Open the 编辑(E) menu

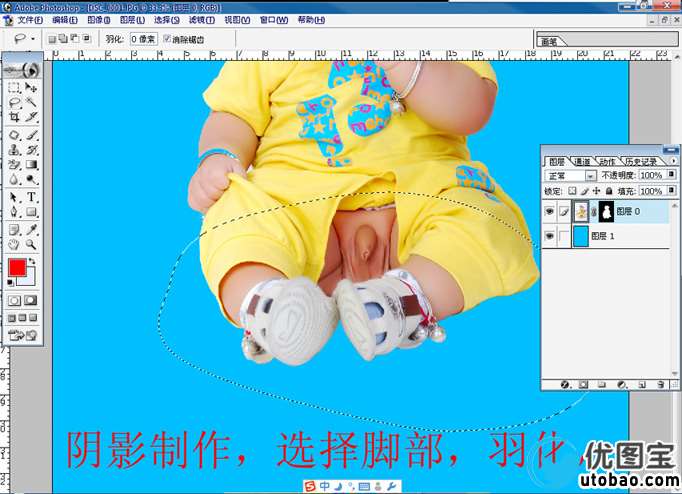pyautogui.click(x=65, y=20)
